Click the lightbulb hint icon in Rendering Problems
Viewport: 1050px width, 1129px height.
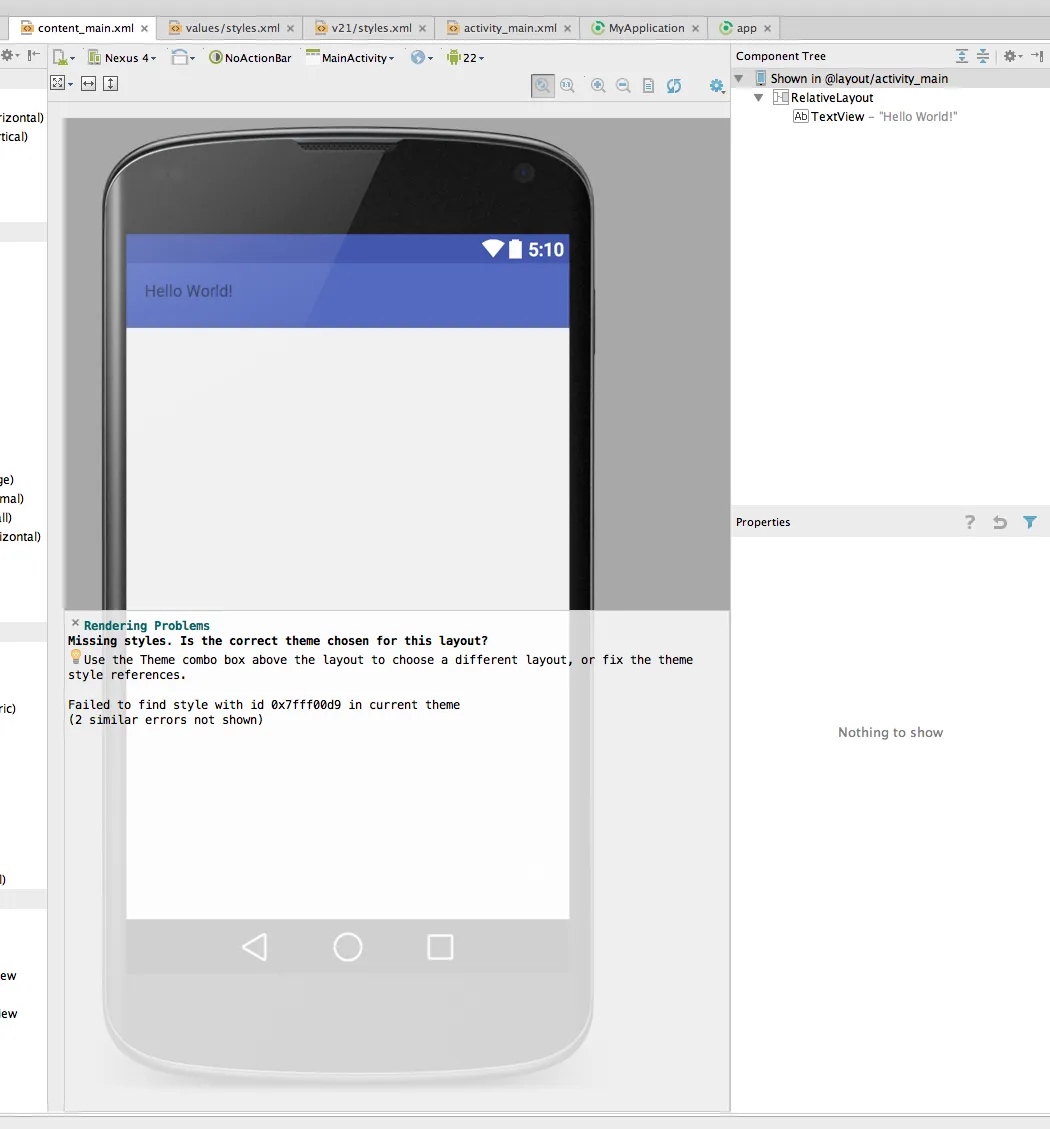[76, 657]
